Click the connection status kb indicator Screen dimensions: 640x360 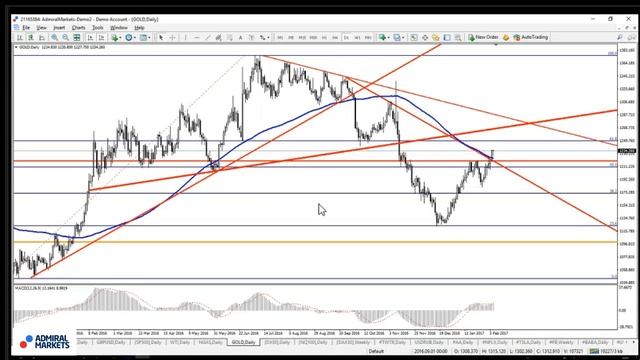[607, 351]
